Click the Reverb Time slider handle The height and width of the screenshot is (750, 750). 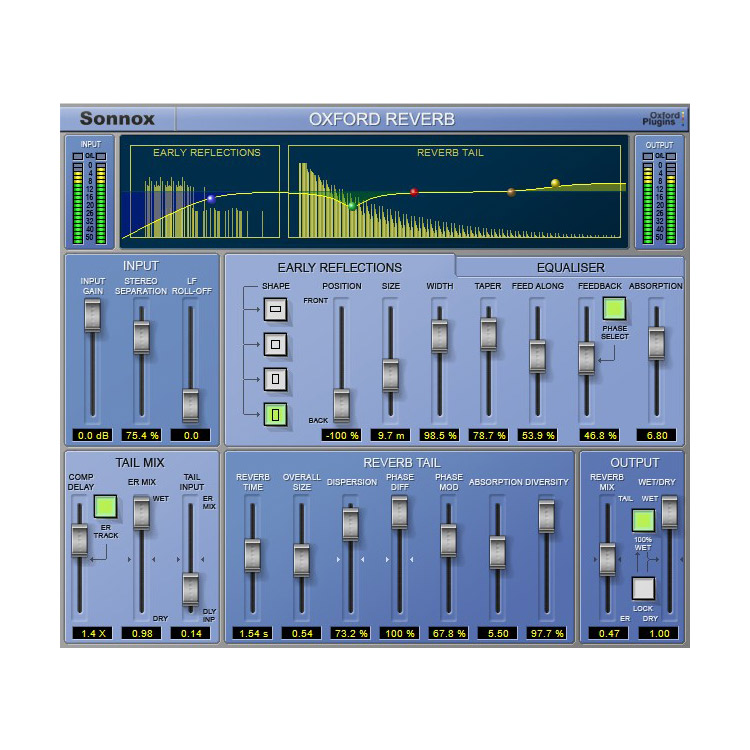tap(253, 555)
